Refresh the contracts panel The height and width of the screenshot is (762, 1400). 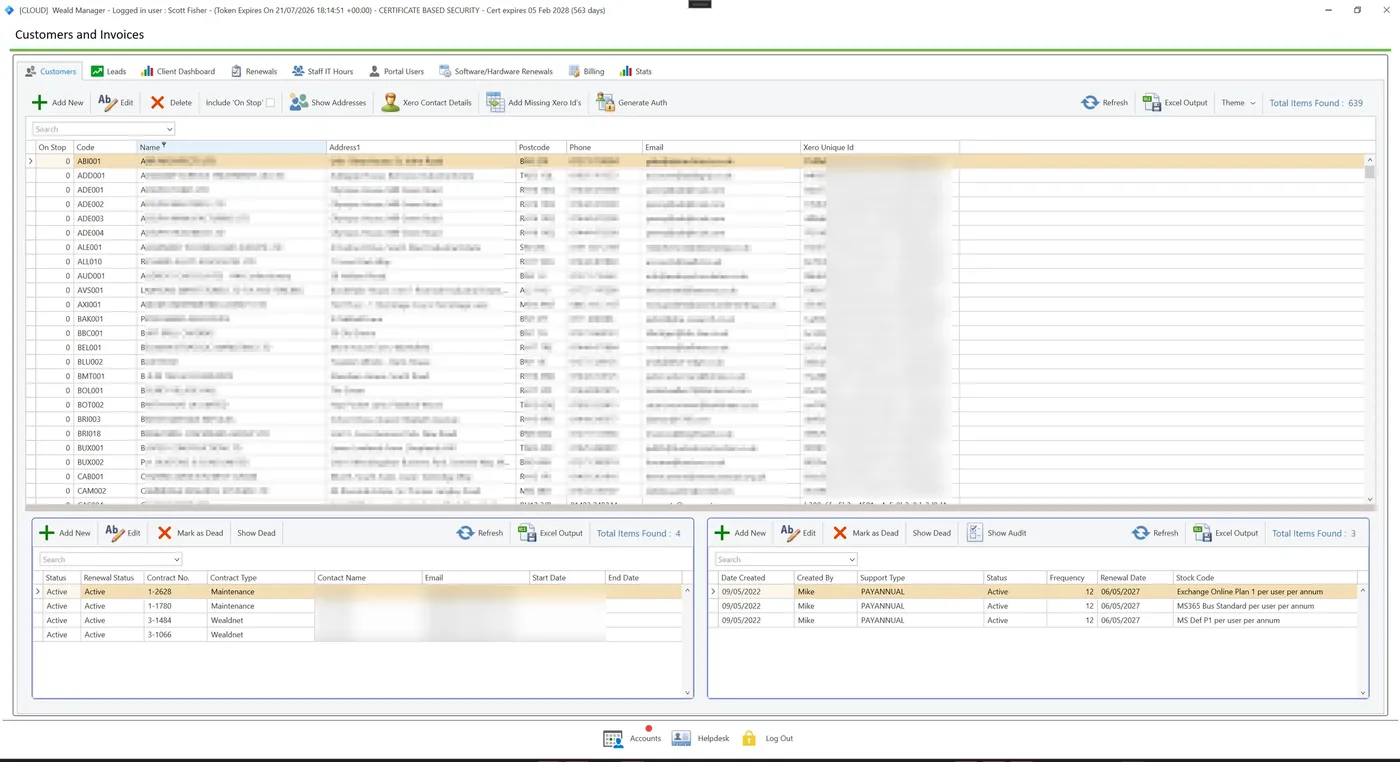(x=480, y=533)
